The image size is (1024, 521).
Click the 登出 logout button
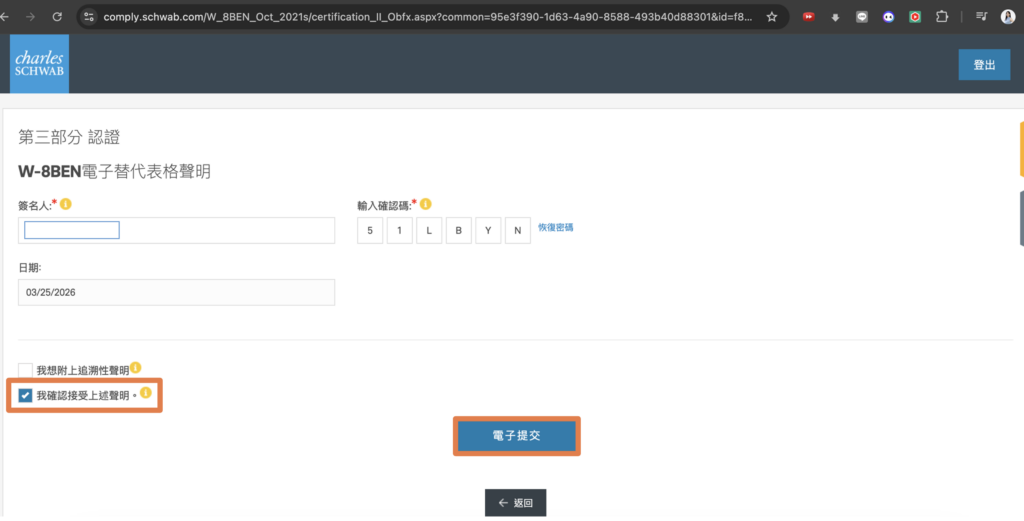click(x=984, y=65)
